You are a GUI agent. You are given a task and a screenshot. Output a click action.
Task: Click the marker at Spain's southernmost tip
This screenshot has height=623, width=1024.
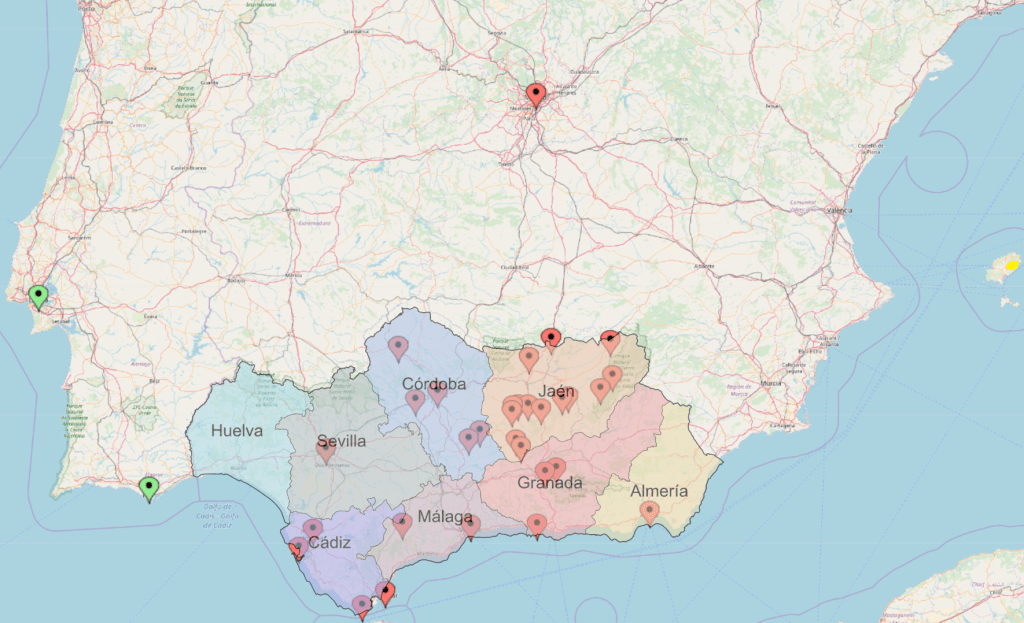pyautogui.click(x=361, y=605)
